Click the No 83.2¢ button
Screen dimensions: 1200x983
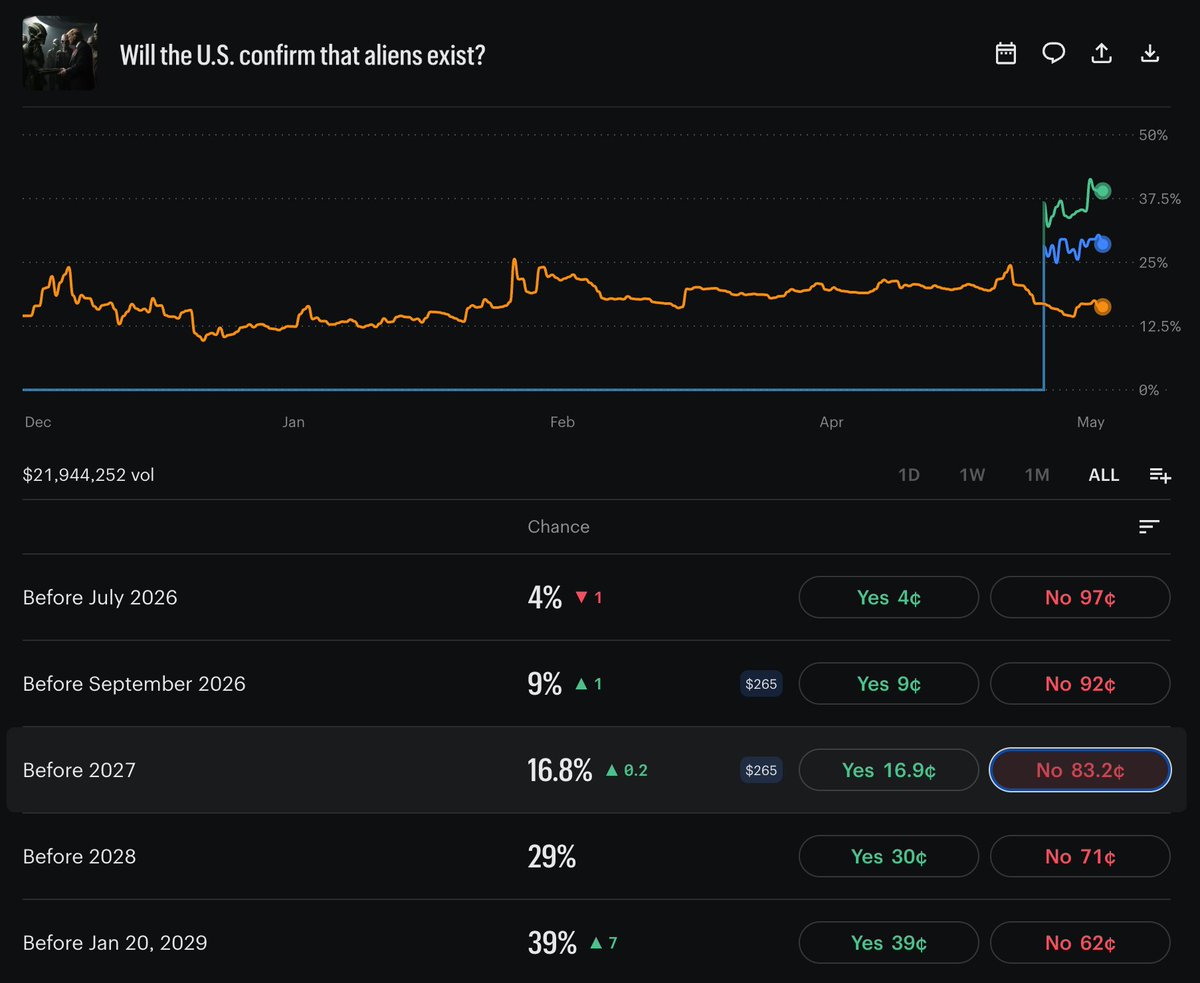[1080, 770]
